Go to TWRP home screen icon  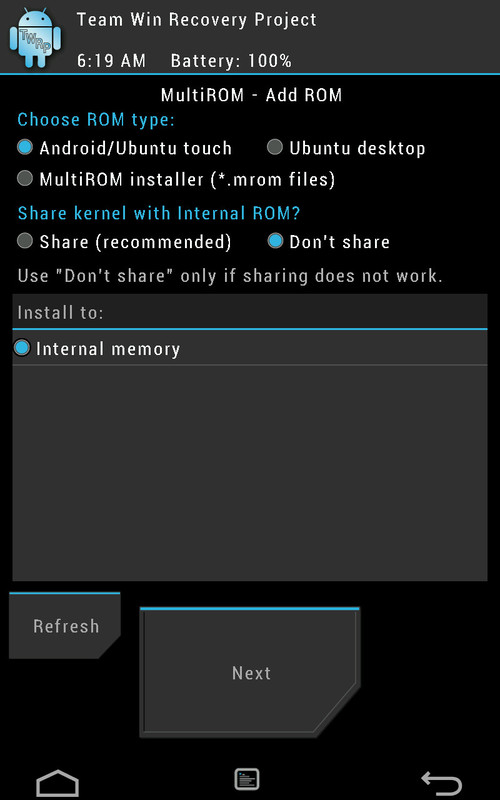58,783
